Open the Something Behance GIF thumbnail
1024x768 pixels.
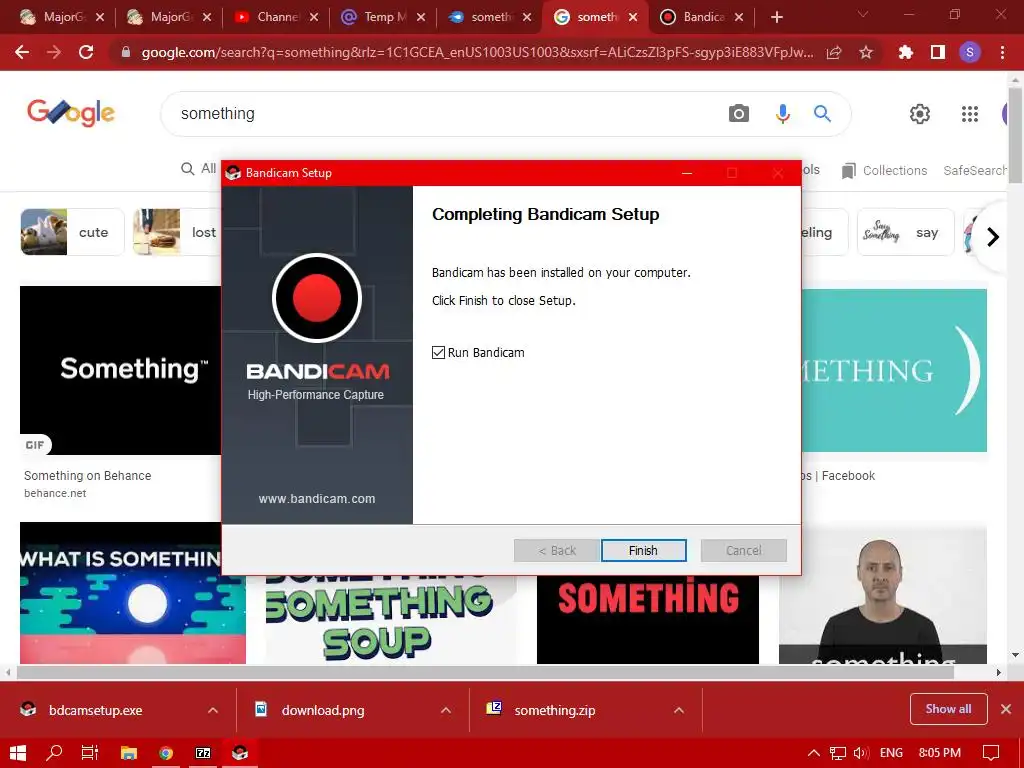pyautogui.click(x=120, y=370)
